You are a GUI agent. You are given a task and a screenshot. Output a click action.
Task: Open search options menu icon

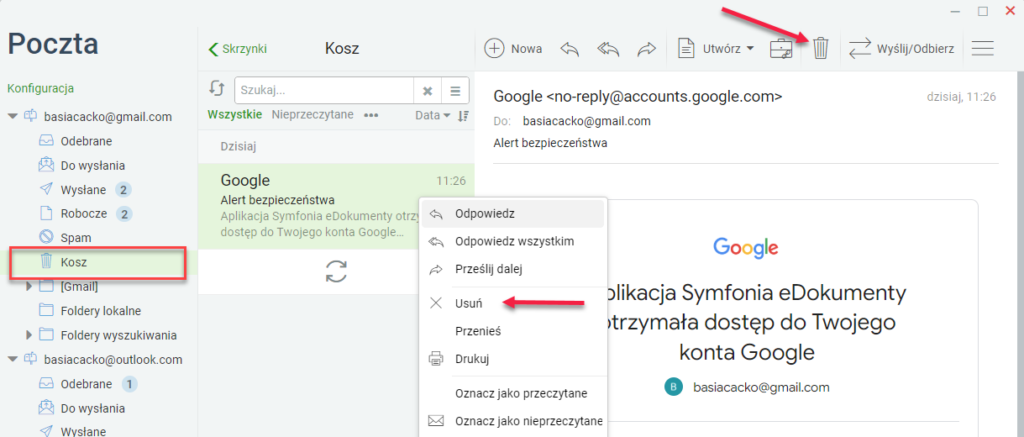(455, 90)
